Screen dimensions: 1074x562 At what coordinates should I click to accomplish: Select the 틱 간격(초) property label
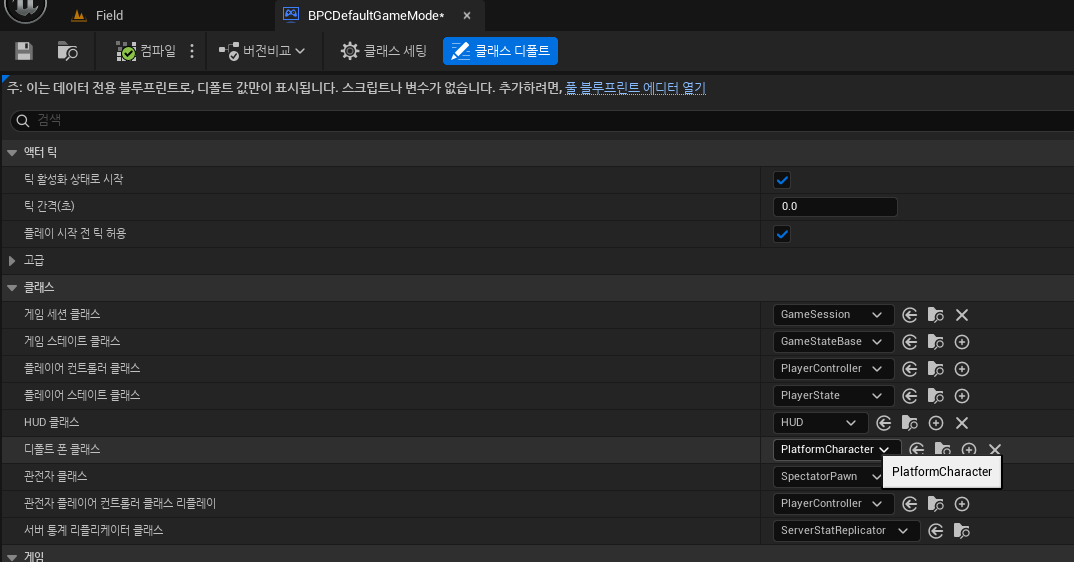coord(49,206)
